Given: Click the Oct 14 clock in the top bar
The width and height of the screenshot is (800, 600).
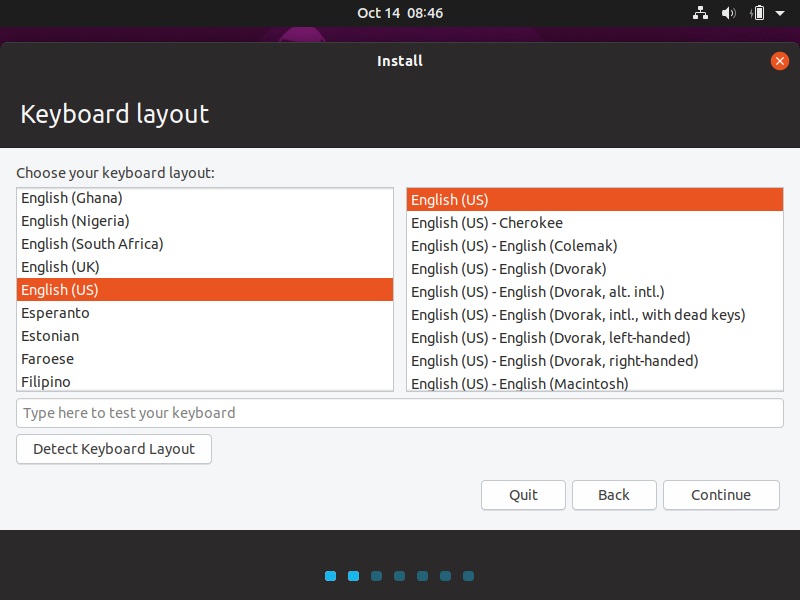Looking at the screenshot, I should [x=398, y=13].
